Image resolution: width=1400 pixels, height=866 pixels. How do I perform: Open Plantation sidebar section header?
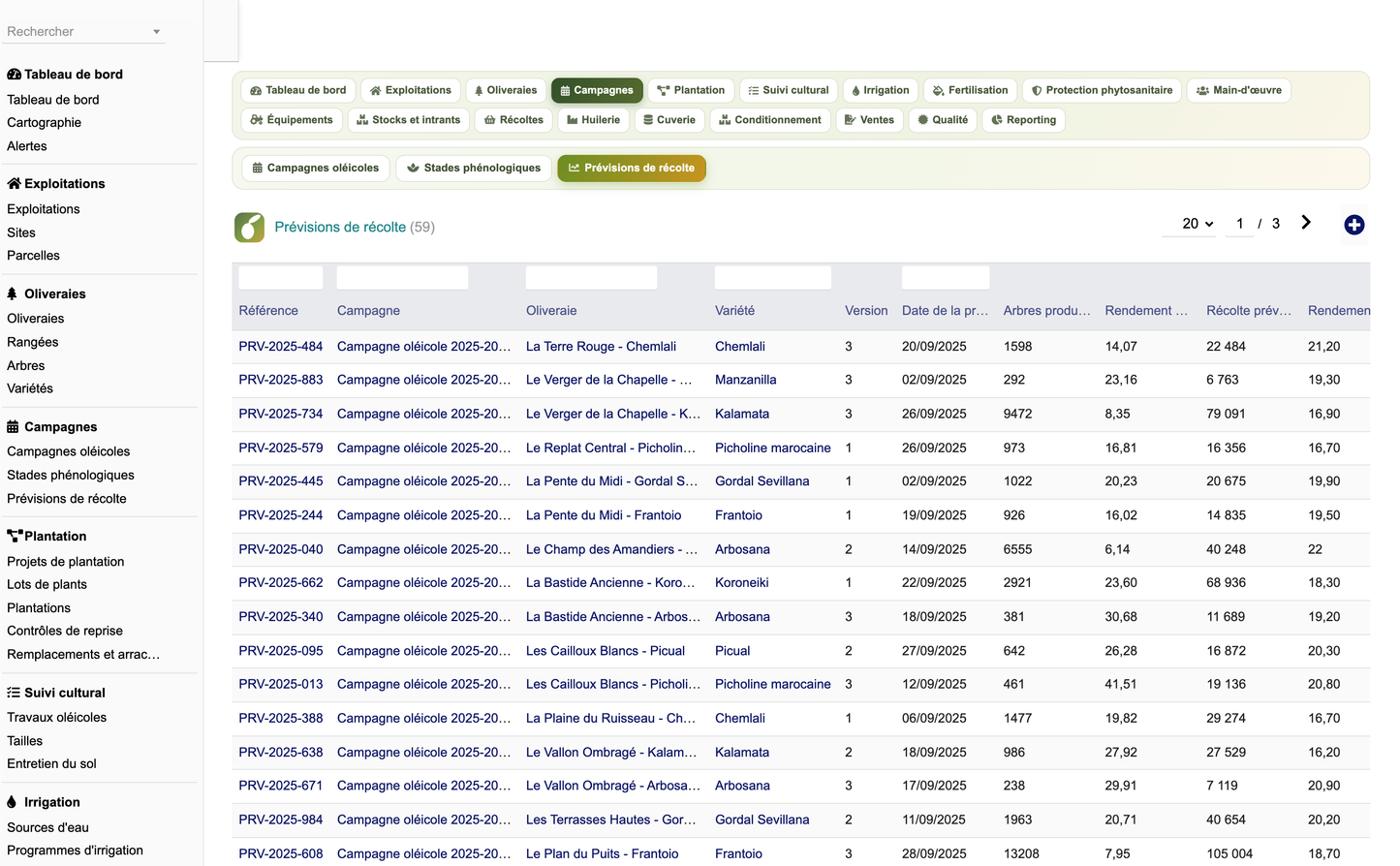click(47, 537)
